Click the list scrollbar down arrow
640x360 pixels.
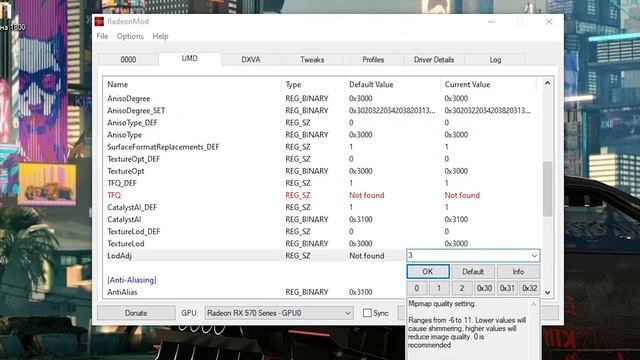(547, 292)
